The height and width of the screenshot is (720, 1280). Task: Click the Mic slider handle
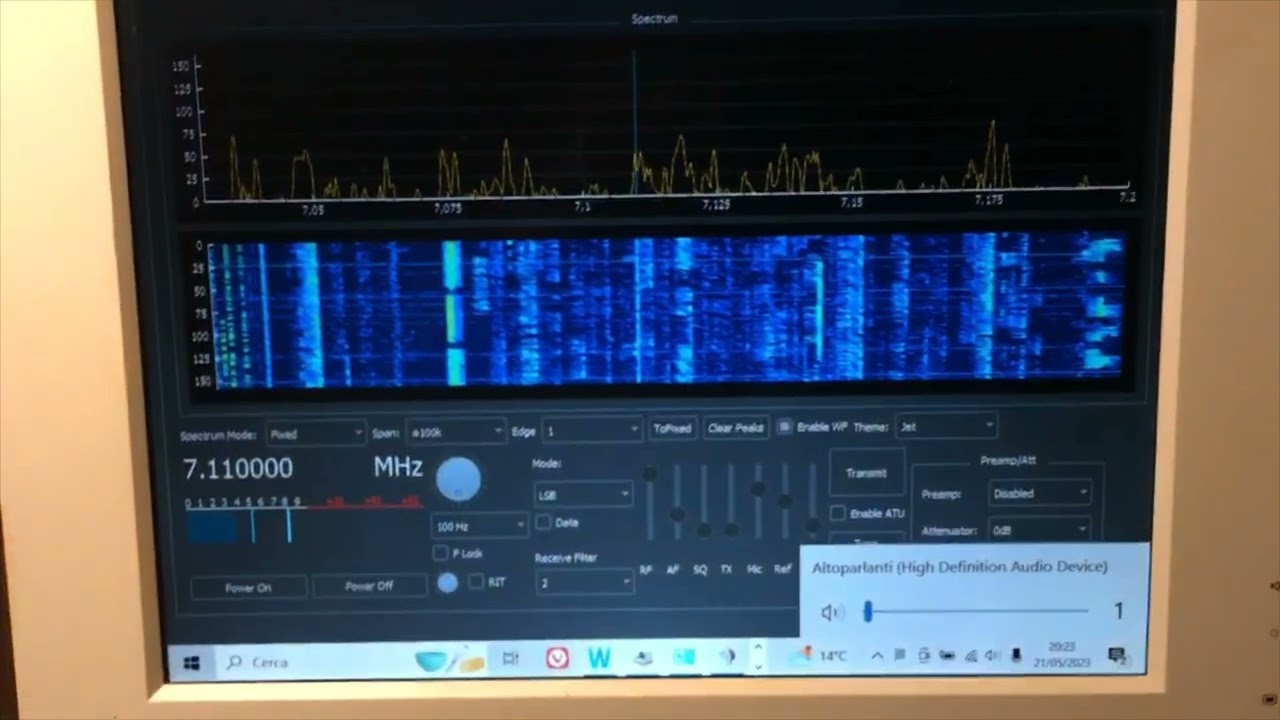tap(758, 489)
